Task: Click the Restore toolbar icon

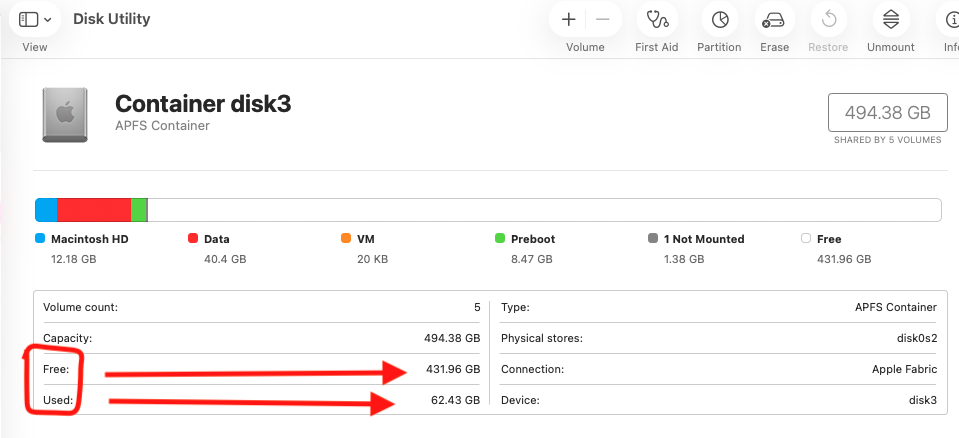Action: [x=829, y=20]
